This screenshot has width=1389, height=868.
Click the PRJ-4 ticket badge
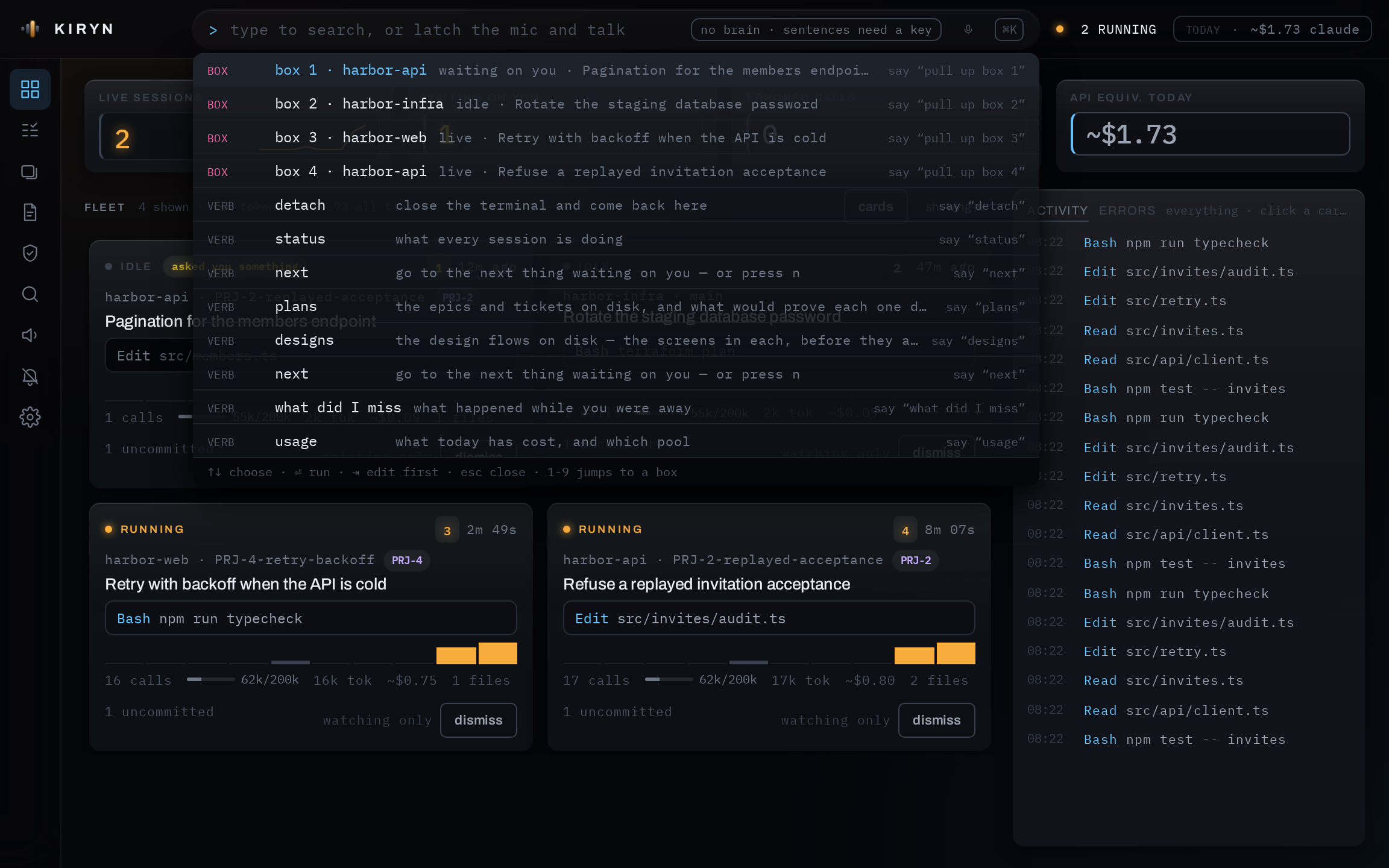tap(407, 561)
